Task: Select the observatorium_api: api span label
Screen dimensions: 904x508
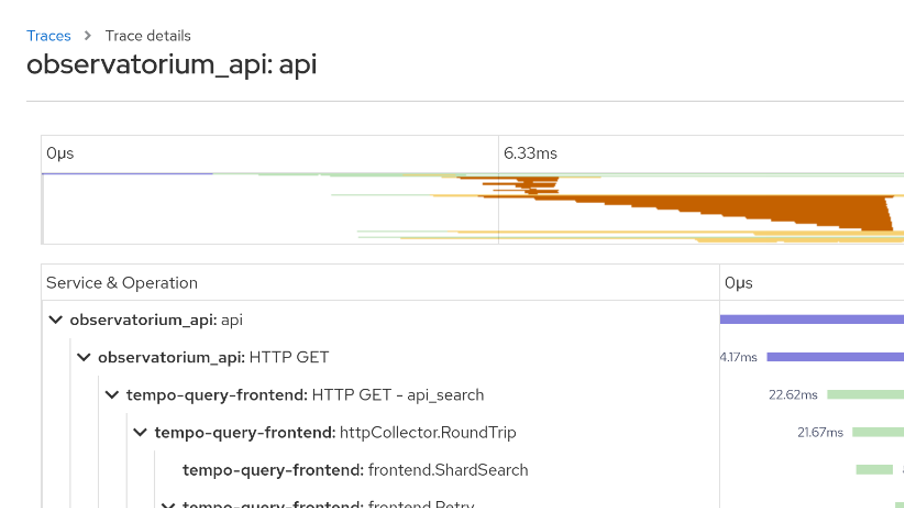Action: pos(156,319)
